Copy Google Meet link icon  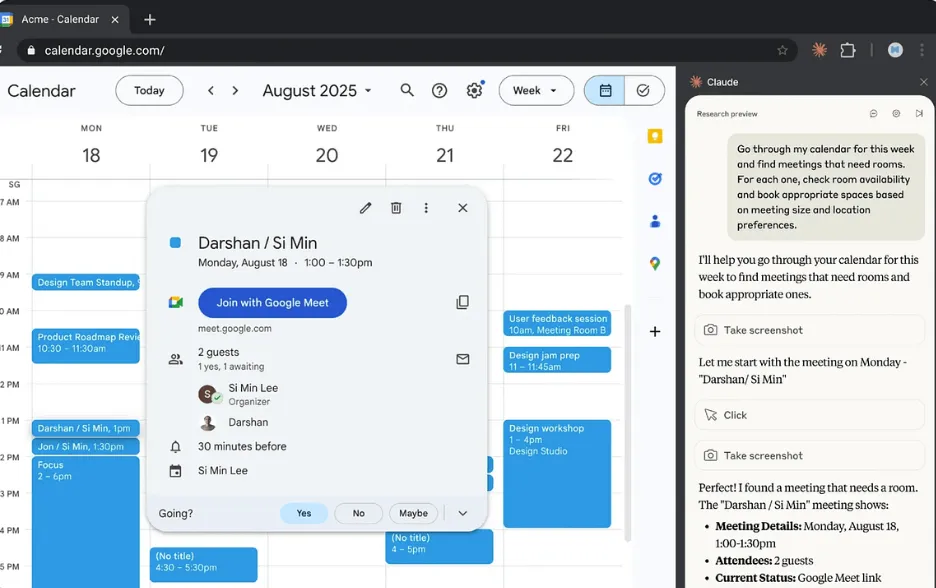pos(463,302)
